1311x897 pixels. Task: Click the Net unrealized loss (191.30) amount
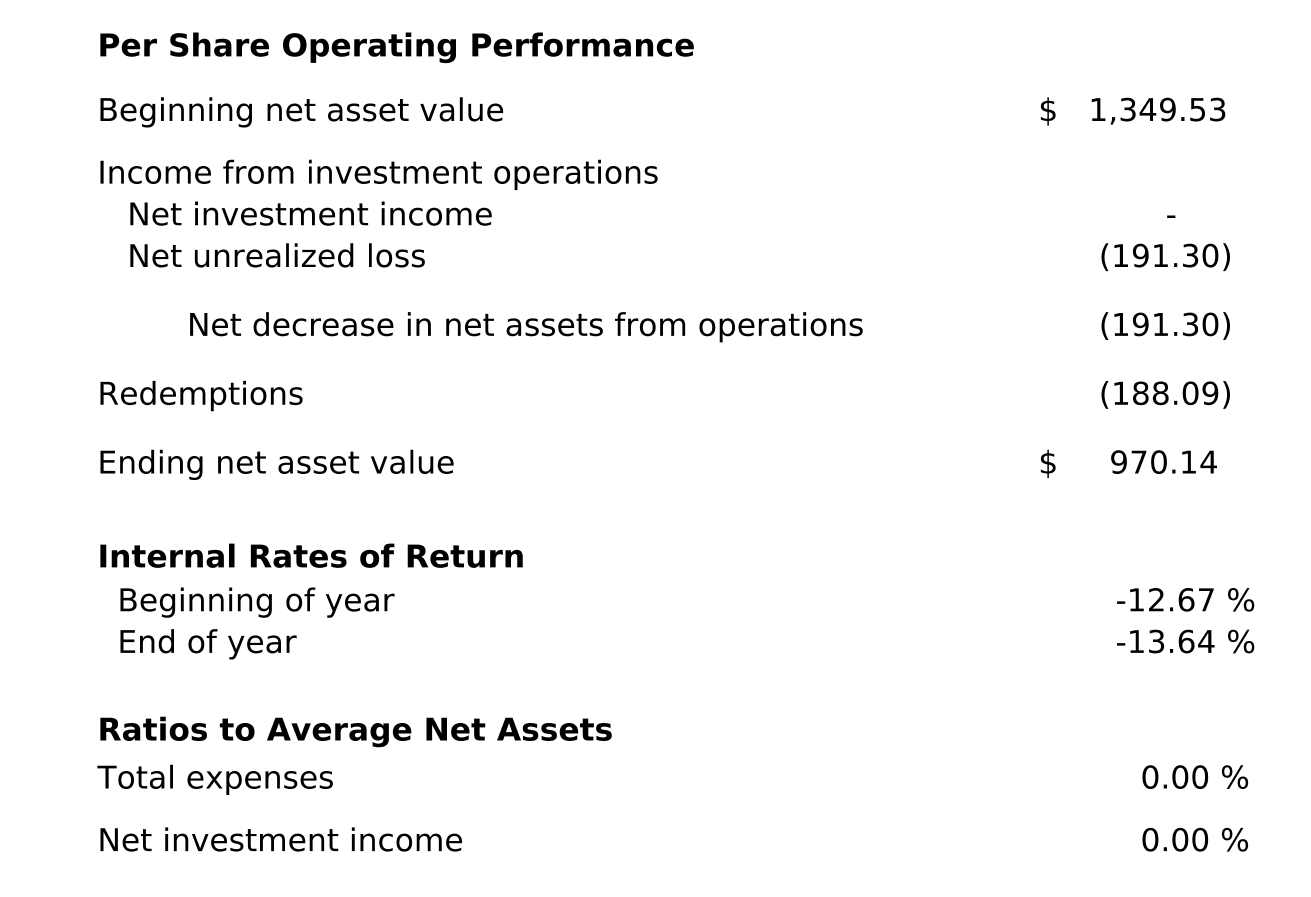[x=1165, y=257]
